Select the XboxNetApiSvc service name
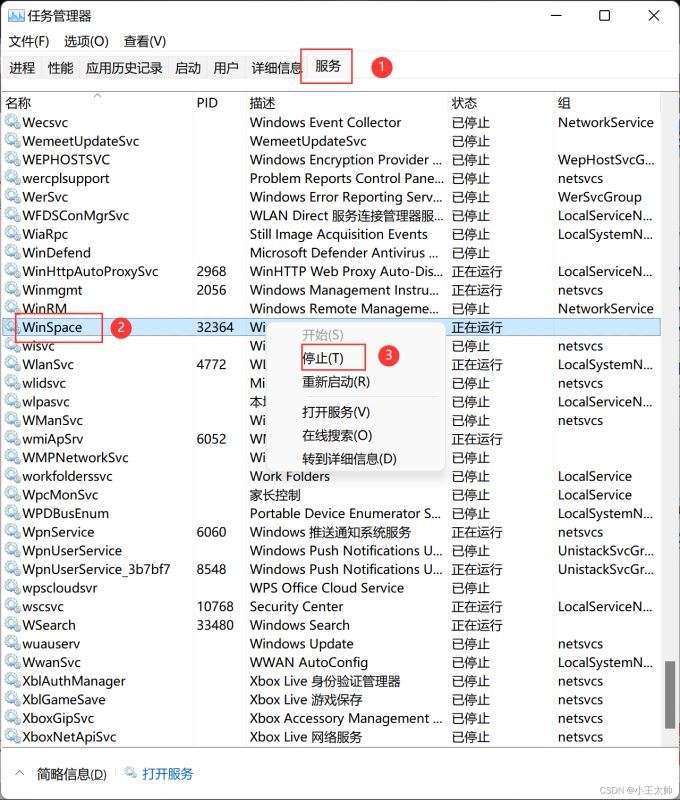 pos(69,737)
